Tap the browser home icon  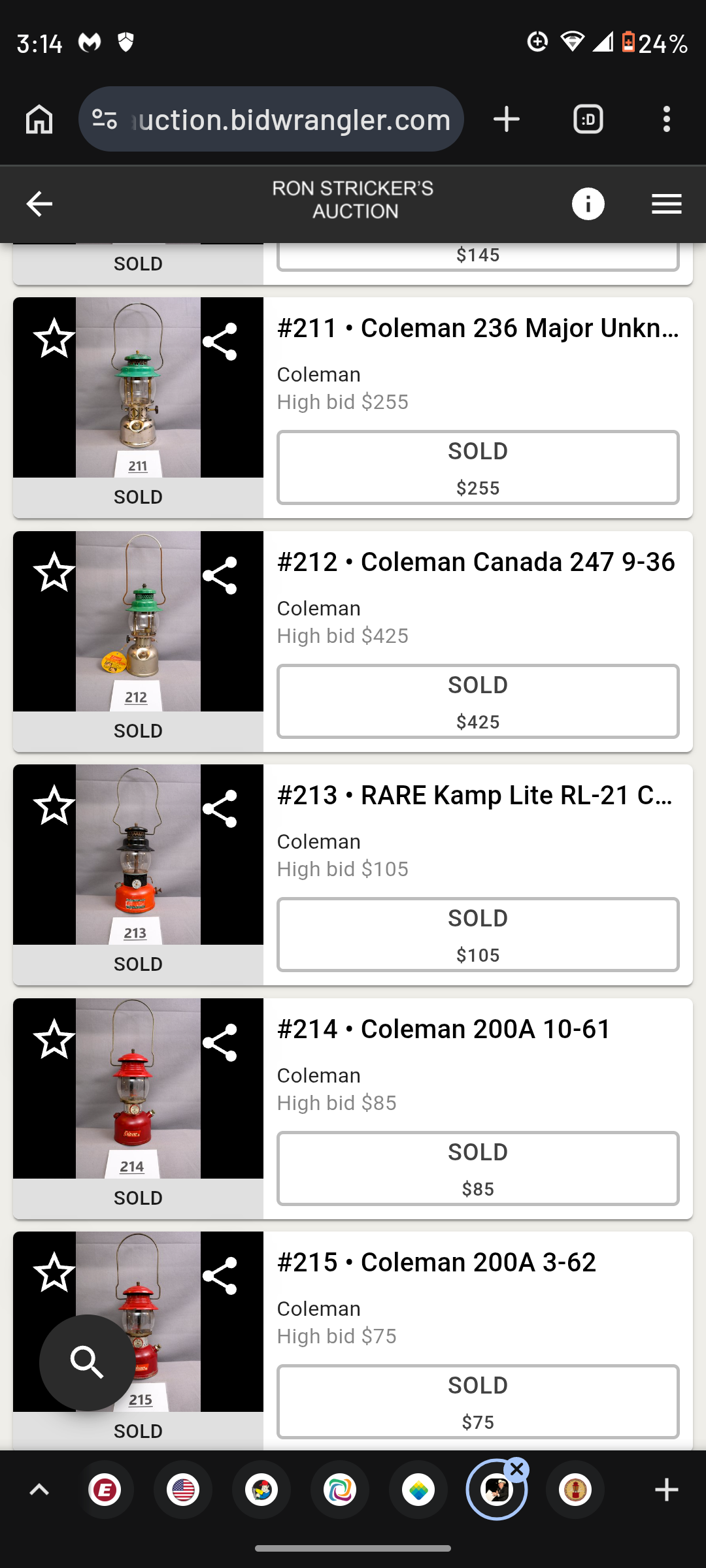(39, 120)
